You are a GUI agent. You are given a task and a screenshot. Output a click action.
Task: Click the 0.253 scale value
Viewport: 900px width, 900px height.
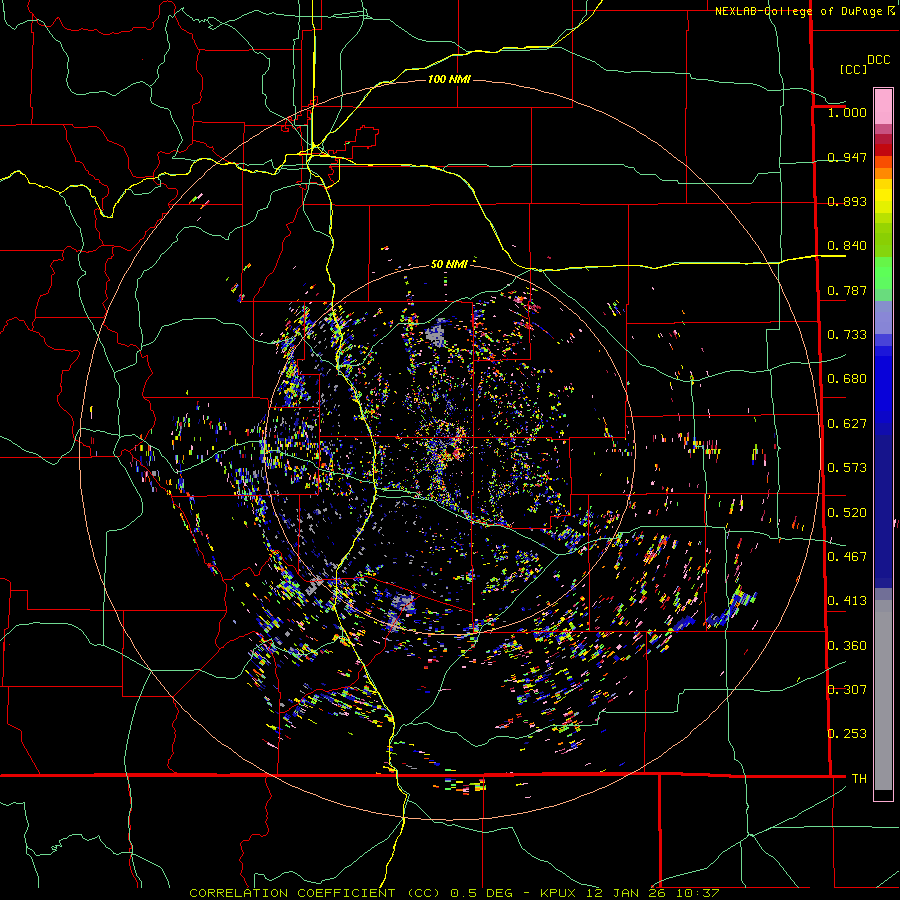click(847, 734)
